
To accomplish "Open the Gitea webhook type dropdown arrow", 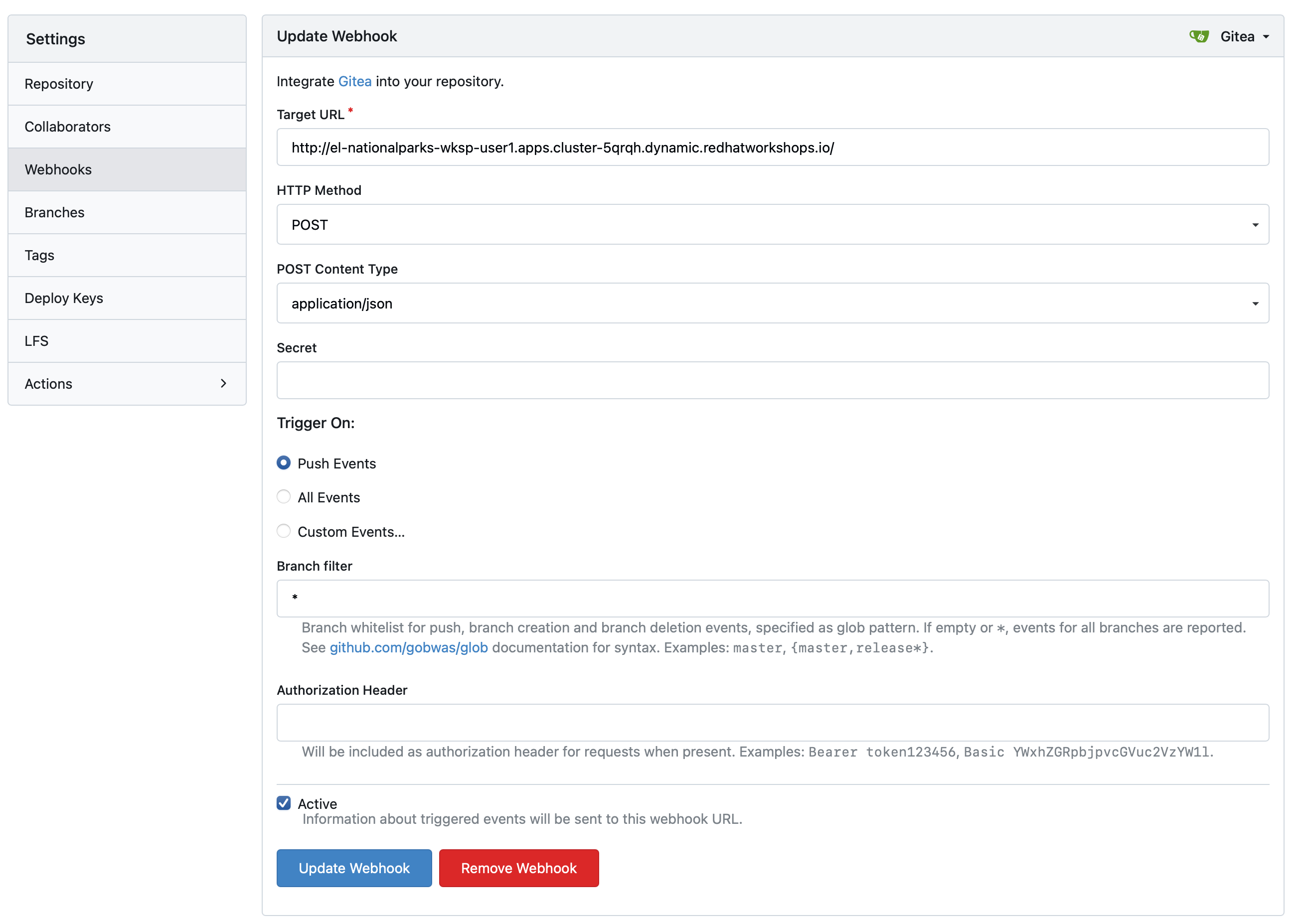I will [1266, 37].
